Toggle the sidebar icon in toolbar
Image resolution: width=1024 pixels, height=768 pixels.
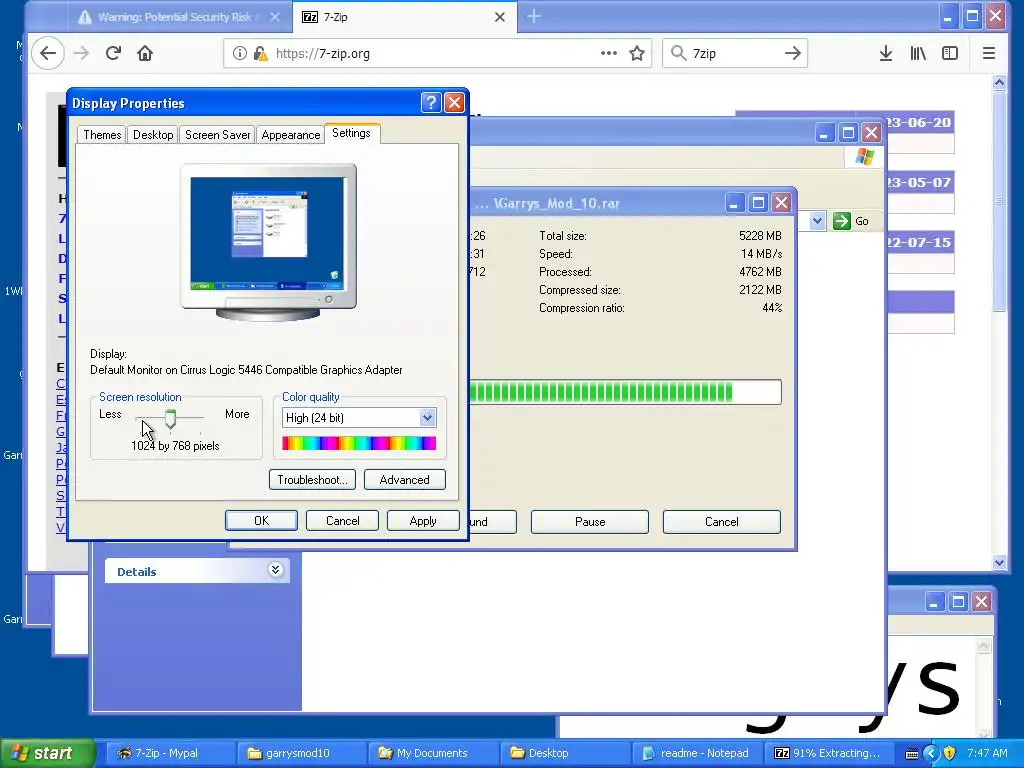(950, 54)
